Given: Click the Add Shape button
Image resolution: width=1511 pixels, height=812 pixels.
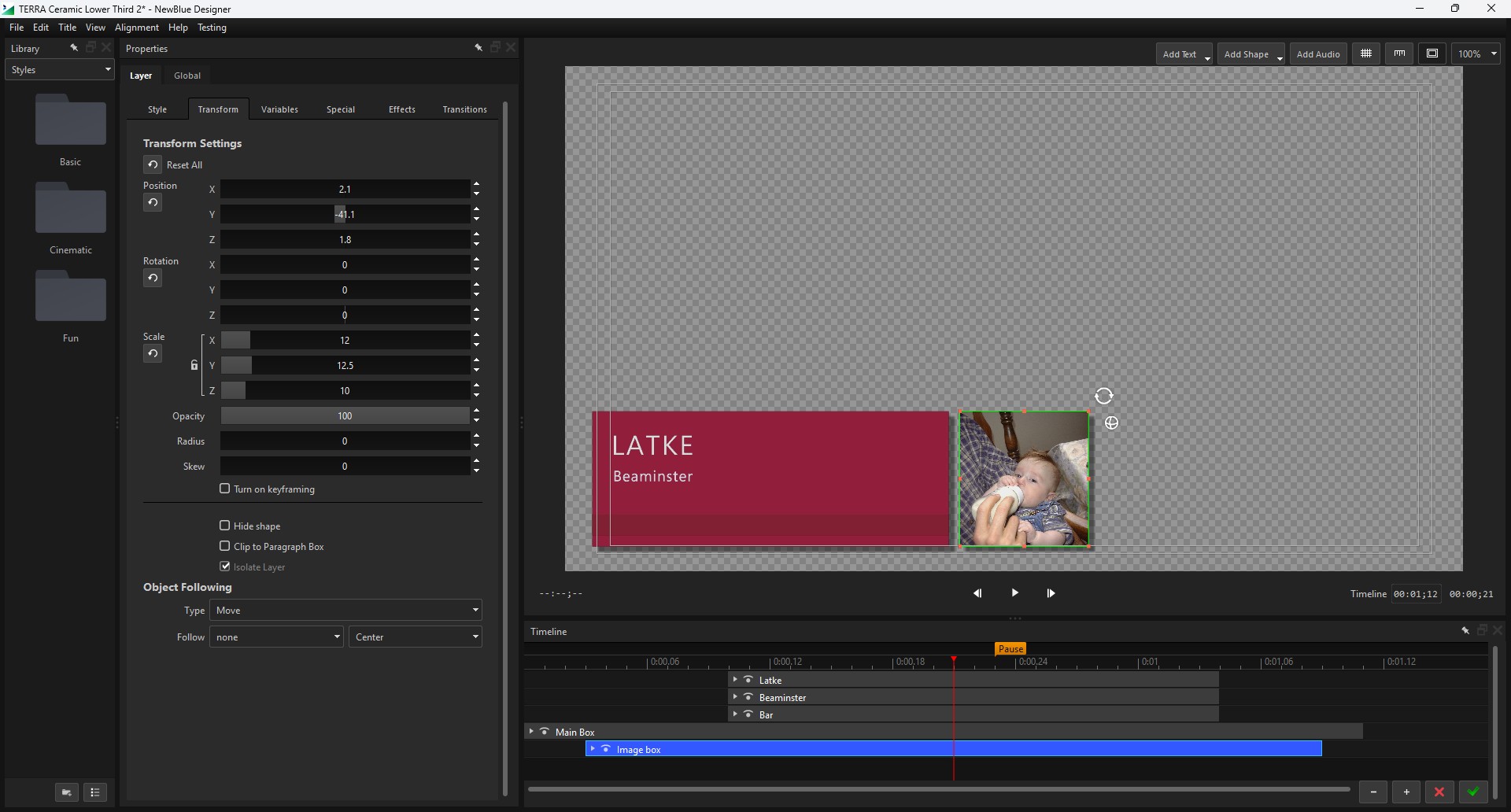Looking at the screenshot, I should click(x=1251, y=54).
